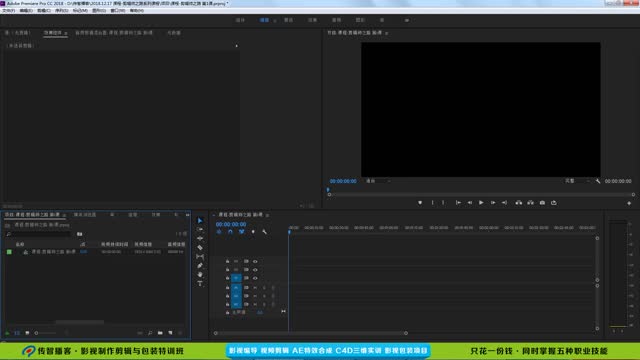640x360 pixels.
Task: Select the highlighted Editing workspace tab
Action: click(x=264, y=20)
